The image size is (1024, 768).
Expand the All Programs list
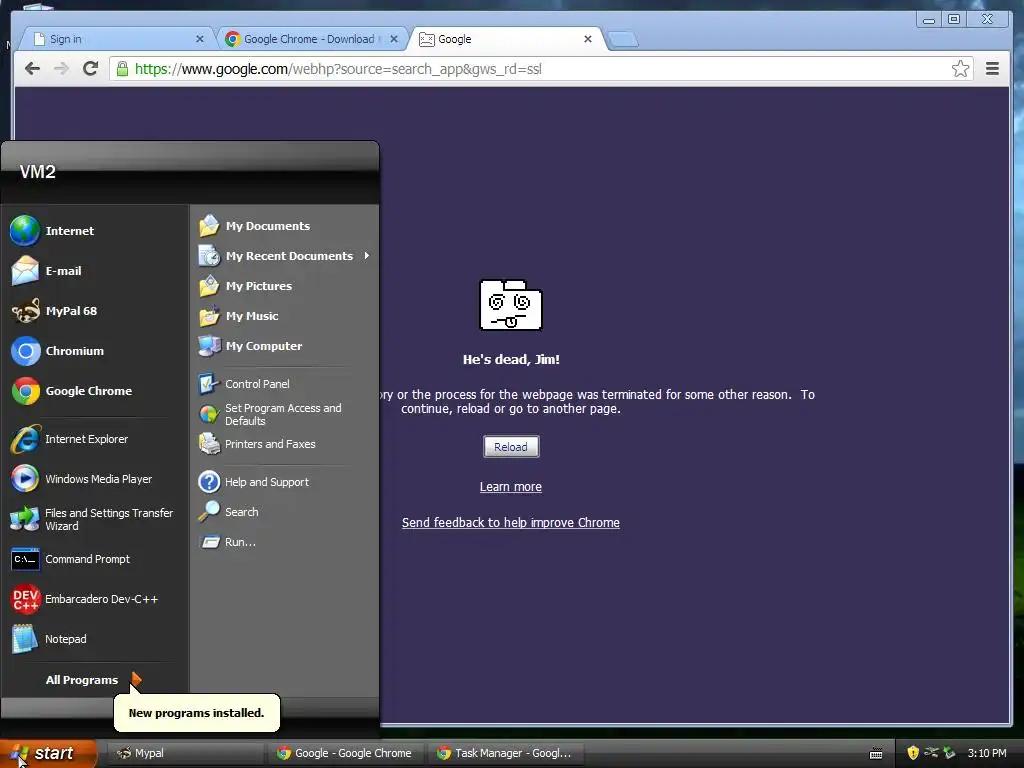tap(93, 680)
